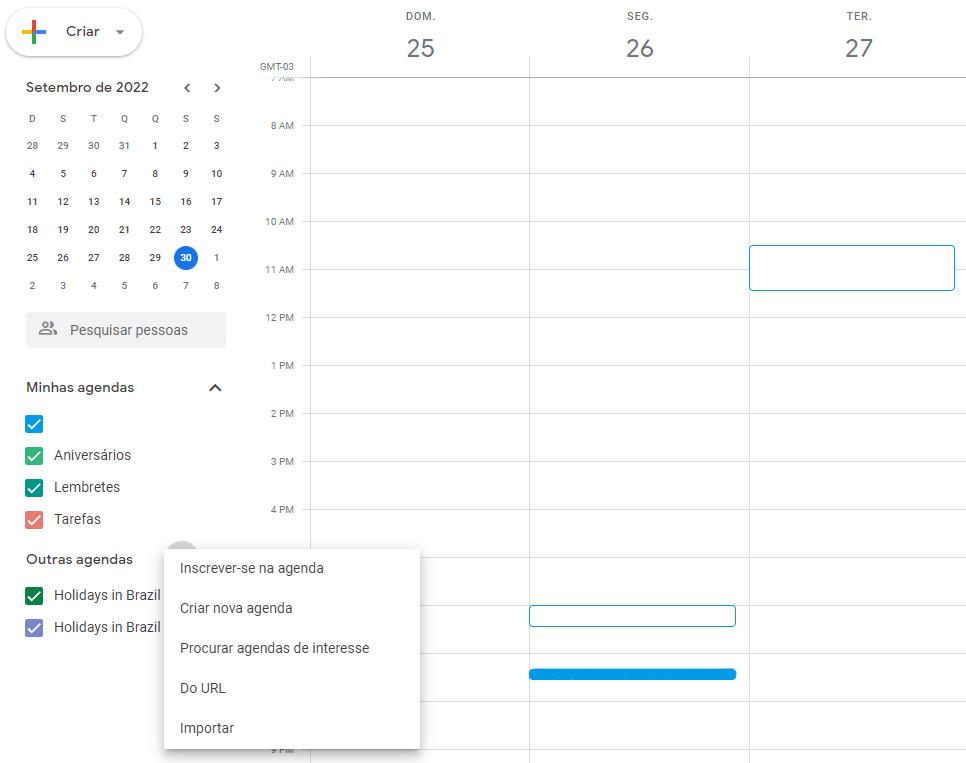Toggle the green Holidays in Brazil checkbox
The width and height of the screenshot is (966, 763).
[34, 595]
